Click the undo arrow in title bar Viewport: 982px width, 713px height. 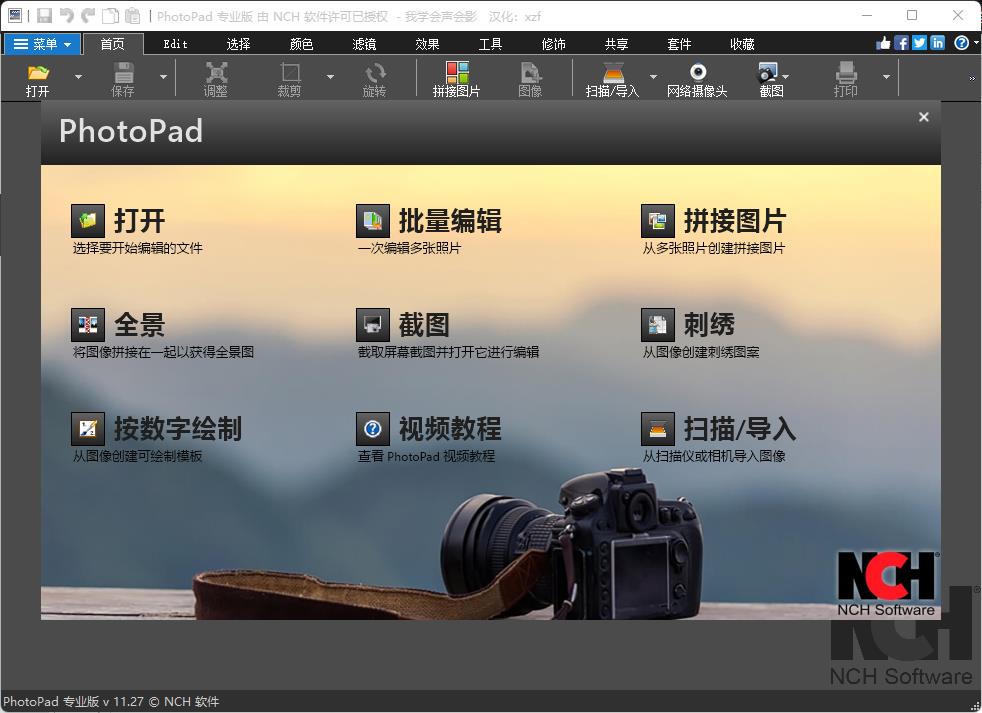[66, 16]
